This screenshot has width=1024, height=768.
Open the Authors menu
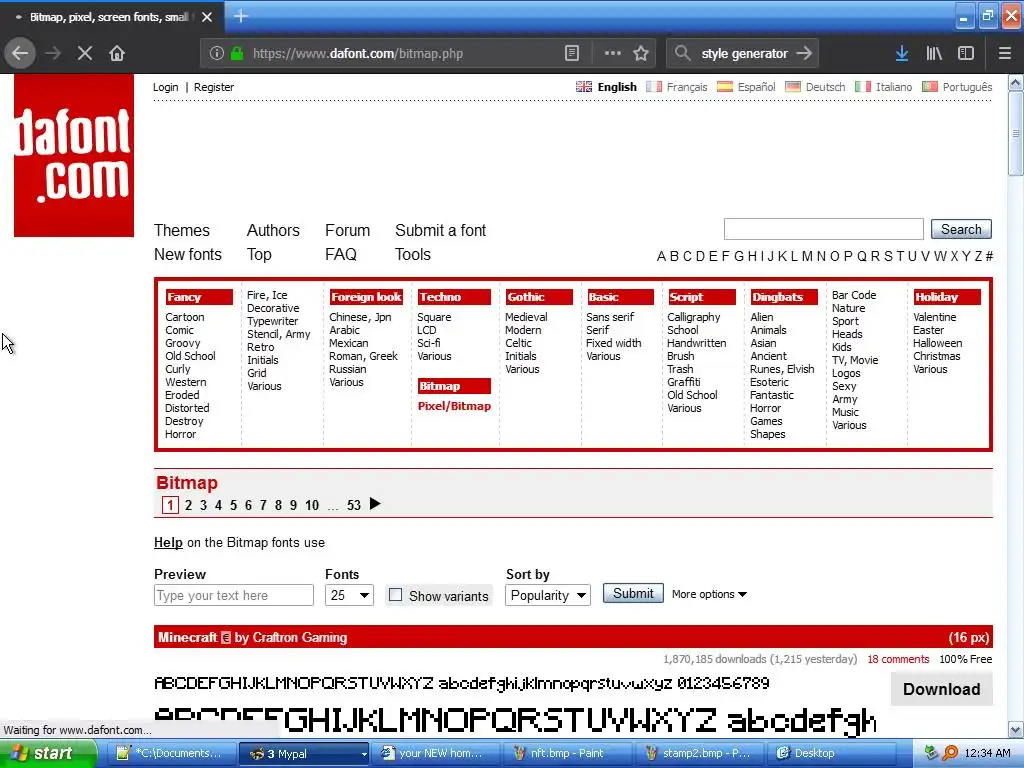[x=273, y=231]
